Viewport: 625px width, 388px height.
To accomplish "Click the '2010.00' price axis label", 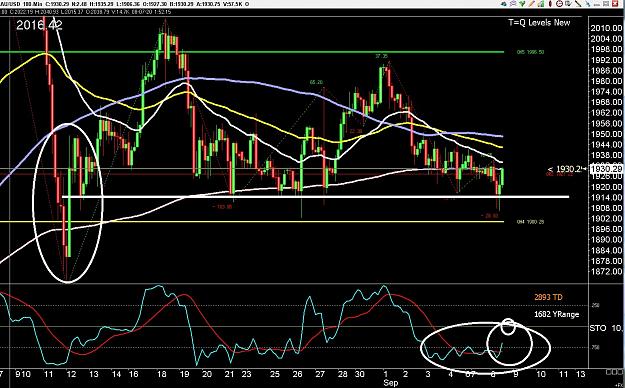I will (606, 28).
